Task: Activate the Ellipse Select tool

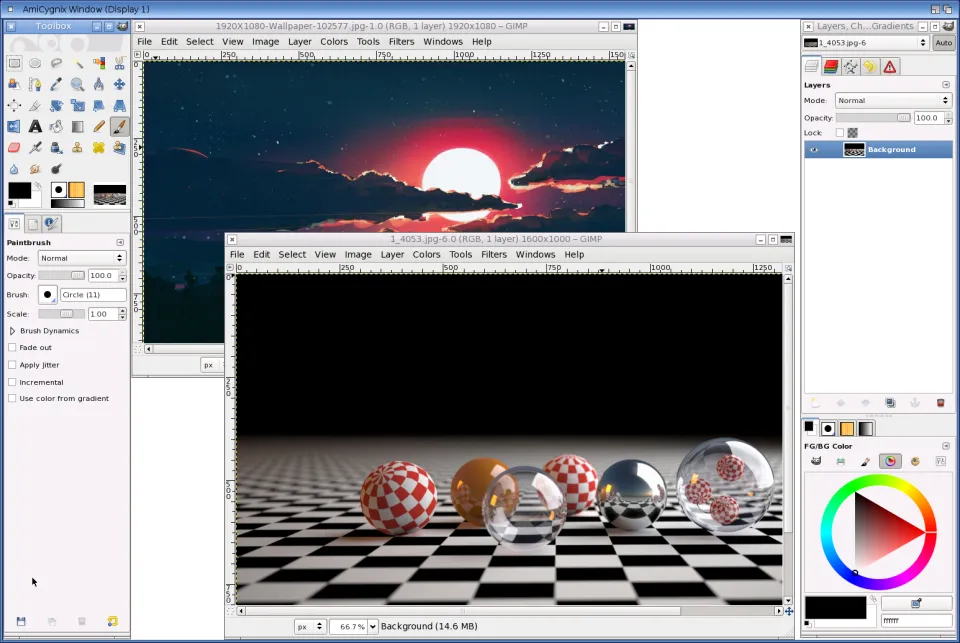Action: point(35,64)
